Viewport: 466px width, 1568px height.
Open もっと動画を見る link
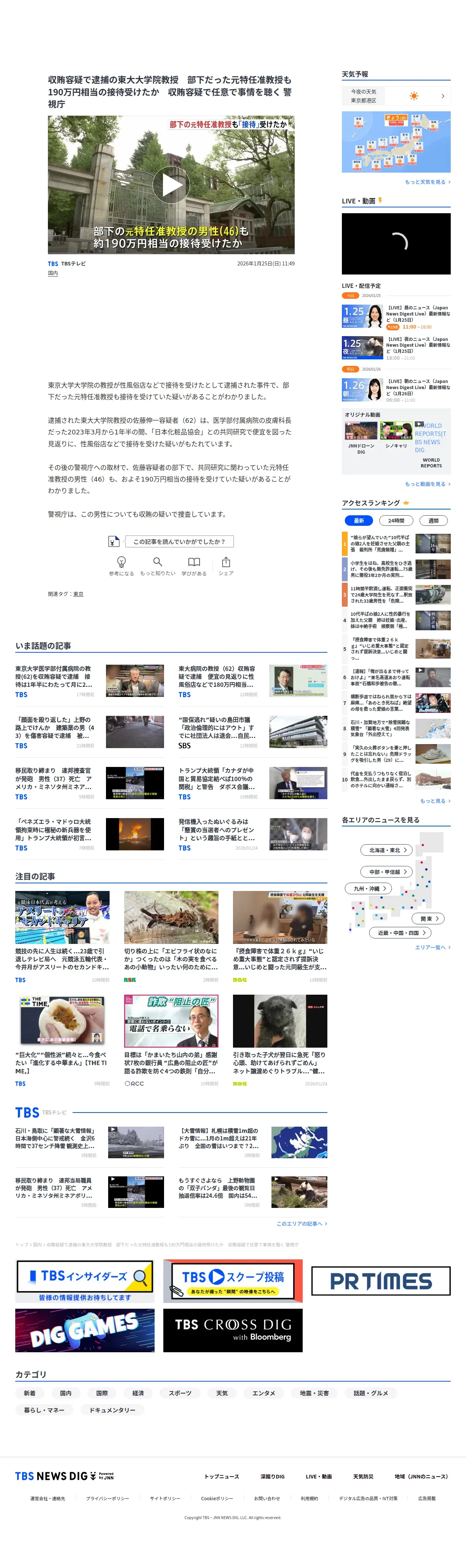point(428,484)
